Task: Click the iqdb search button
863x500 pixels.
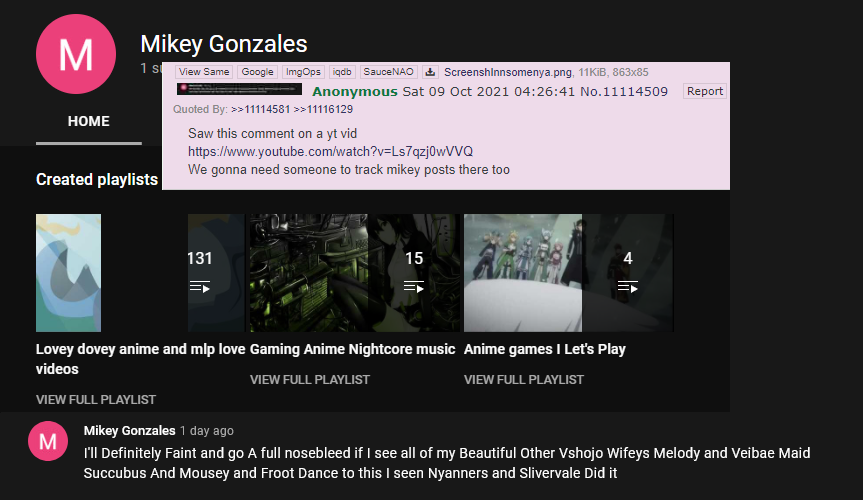Action: 342,72
